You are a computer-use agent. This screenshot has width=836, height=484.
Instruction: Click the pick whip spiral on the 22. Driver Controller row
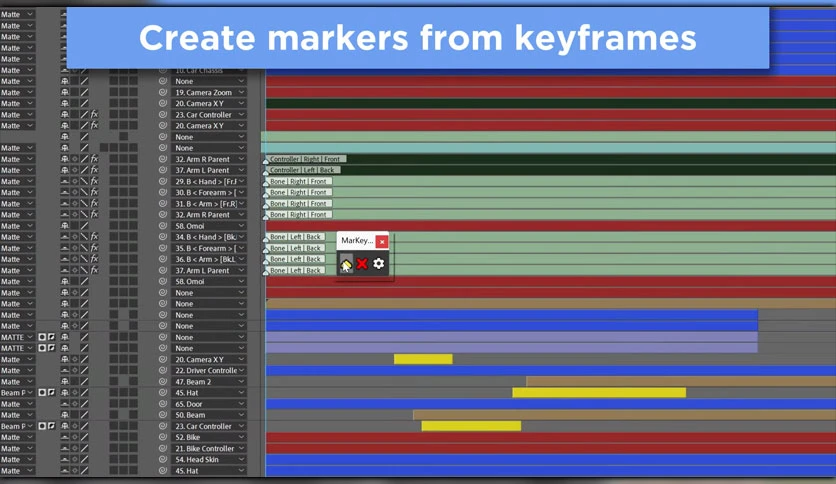coord(163,370)
